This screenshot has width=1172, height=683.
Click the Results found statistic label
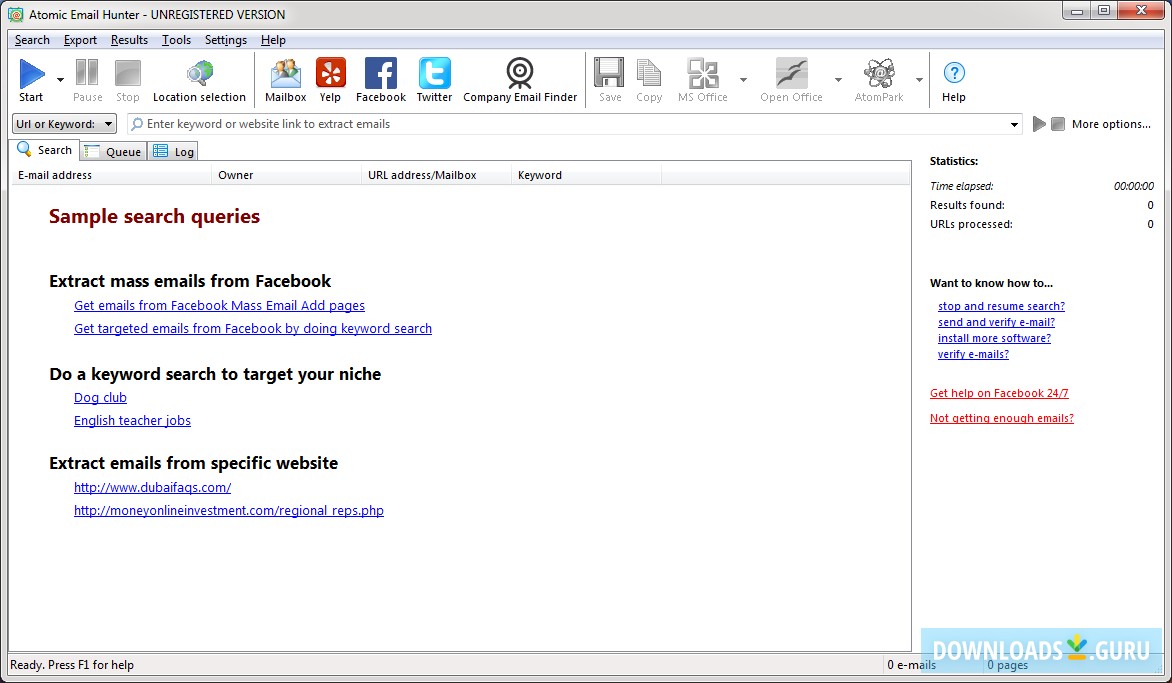point(967,205)
